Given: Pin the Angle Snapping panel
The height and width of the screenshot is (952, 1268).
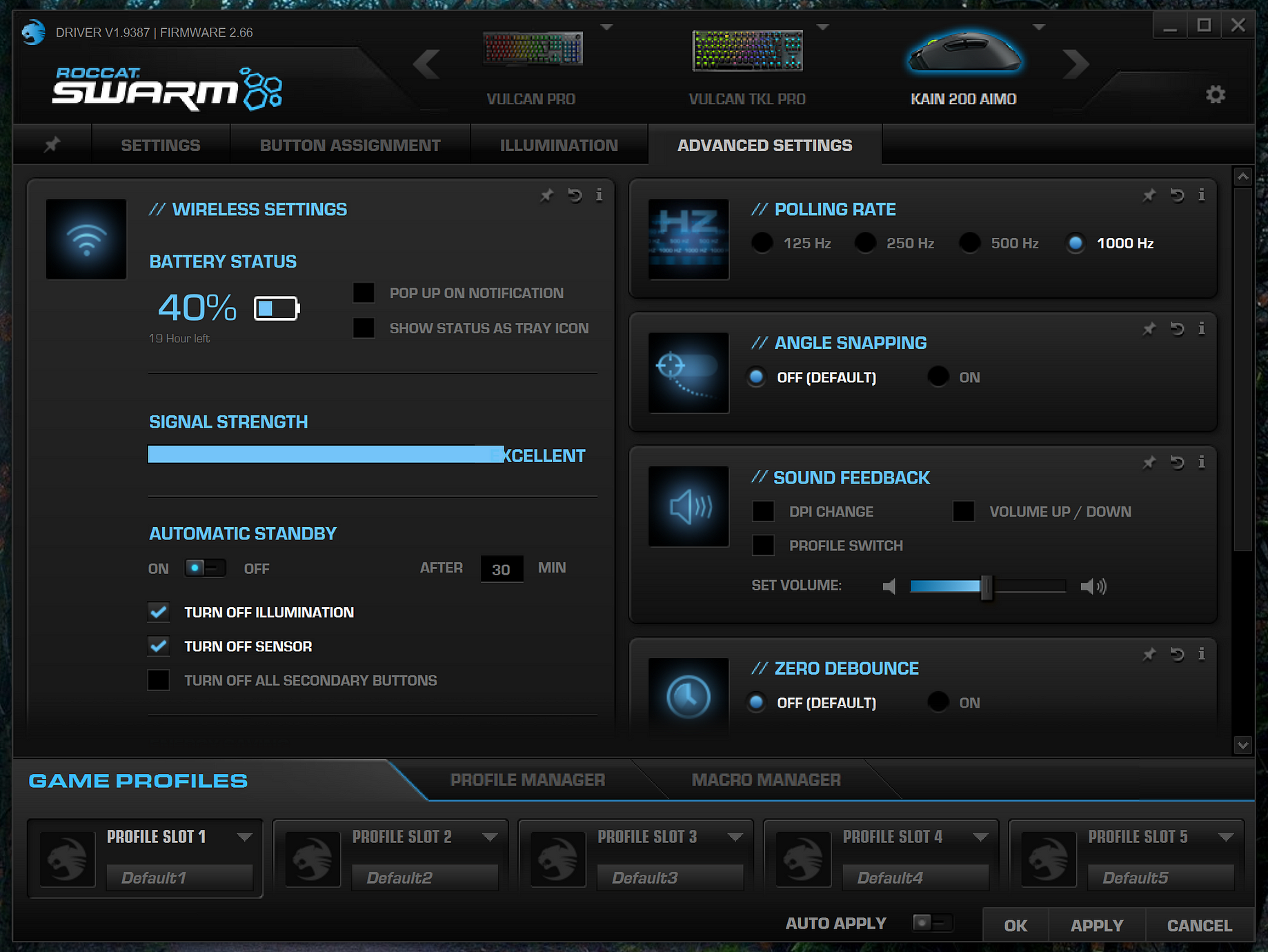Looking at the screenshot, I should 1149,329.
